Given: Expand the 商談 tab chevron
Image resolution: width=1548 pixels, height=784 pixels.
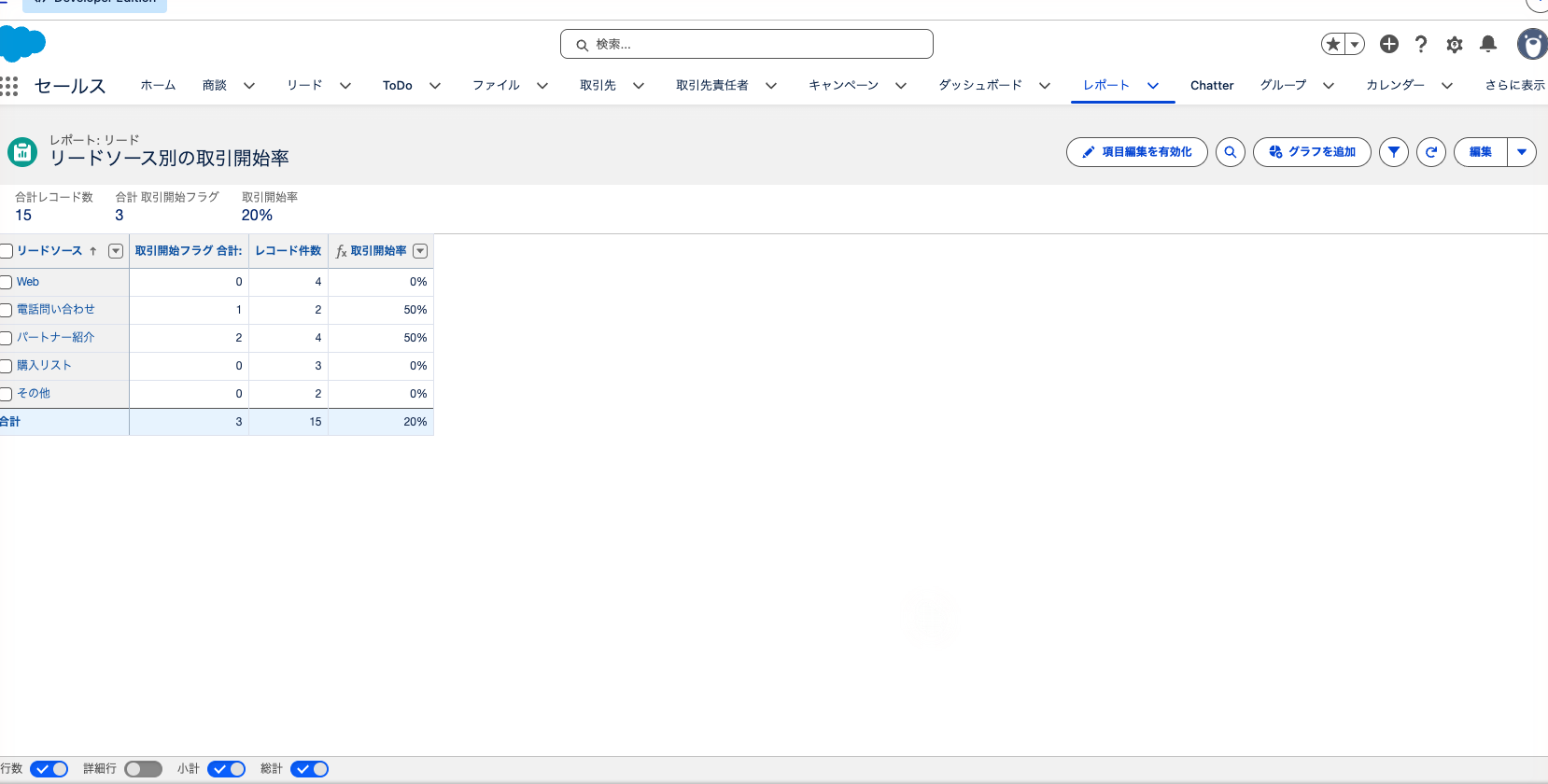Looking at the screenshot, I should tap(249, 86).
